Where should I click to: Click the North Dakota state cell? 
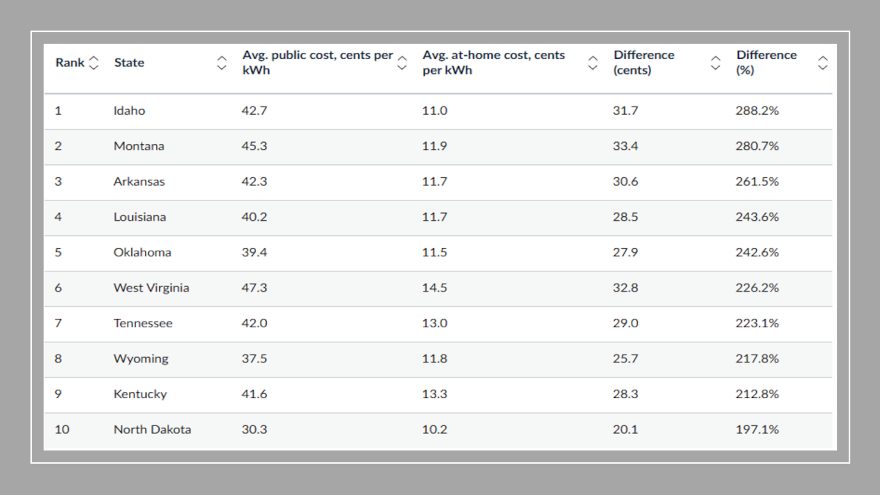(152, 430)
